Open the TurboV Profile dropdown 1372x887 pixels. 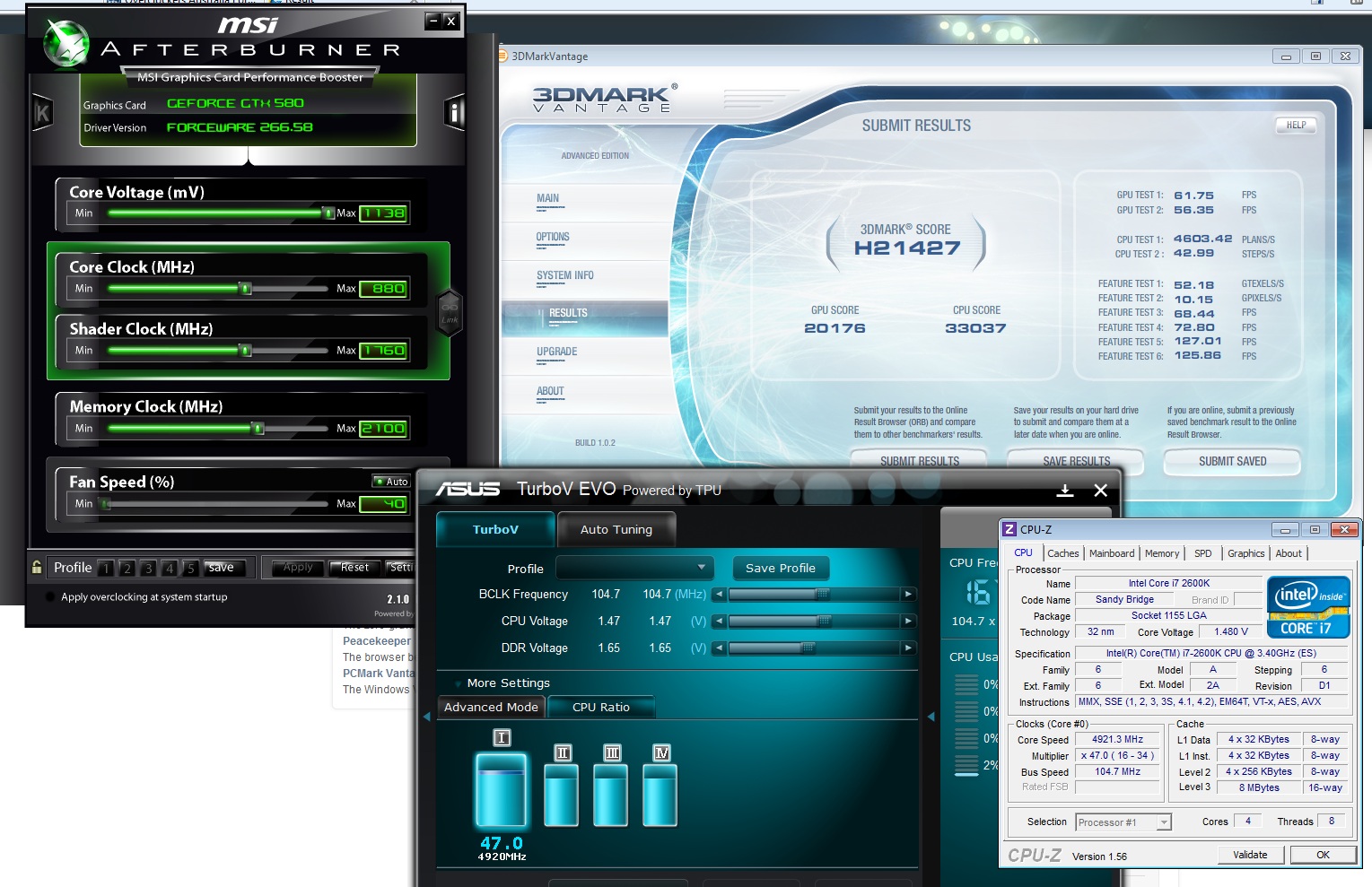634,568
